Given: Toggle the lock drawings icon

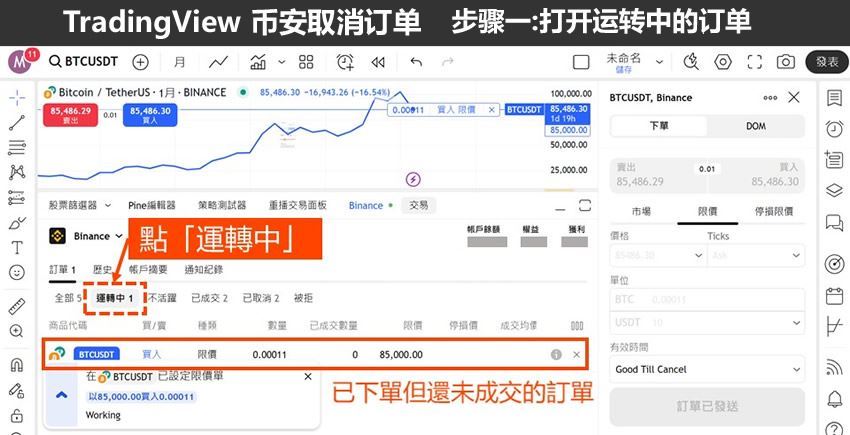Looking at the screenshot, I should click(16, 416).
